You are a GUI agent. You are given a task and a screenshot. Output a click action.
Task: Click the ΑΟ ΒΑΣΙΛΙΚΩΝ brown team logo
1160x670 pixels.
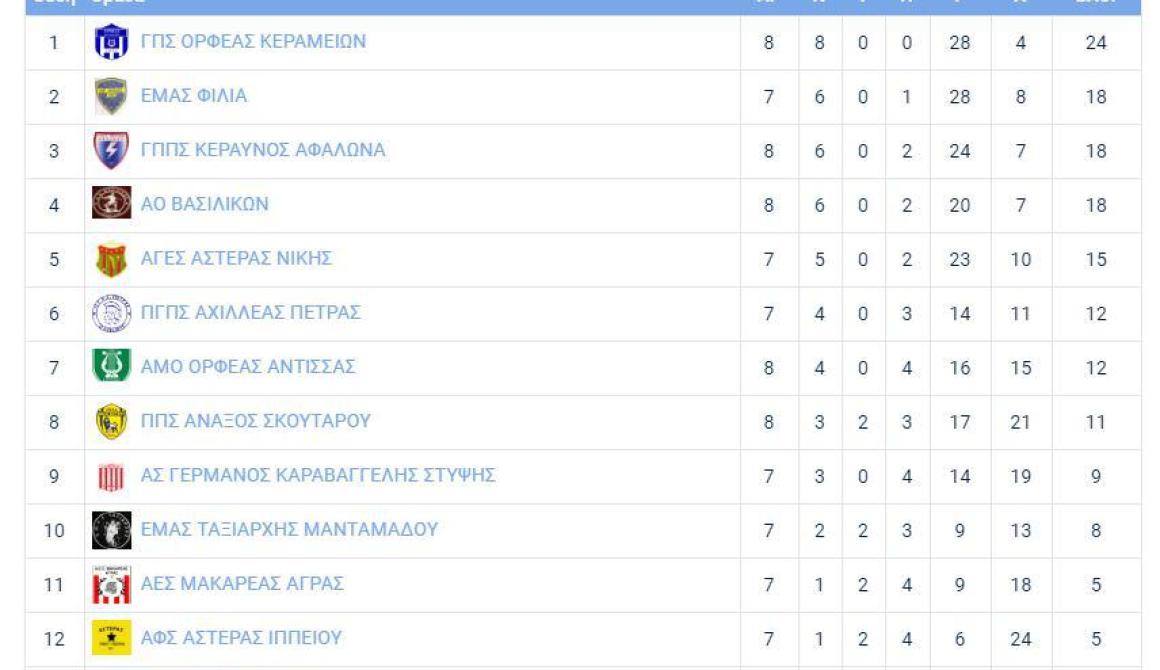point(112,203)
